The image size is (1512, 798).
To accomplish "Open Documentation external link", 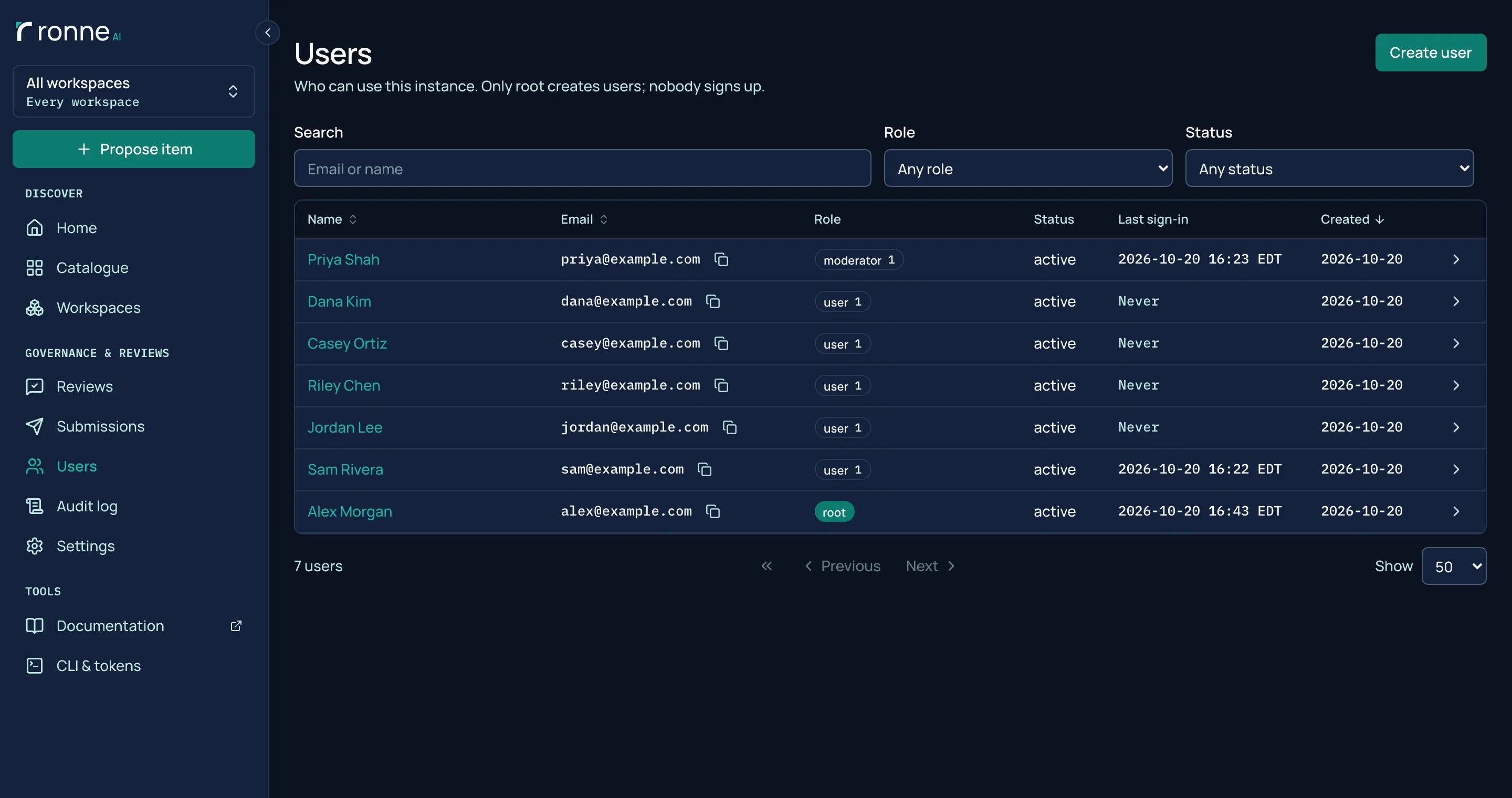I will (134, 625).
